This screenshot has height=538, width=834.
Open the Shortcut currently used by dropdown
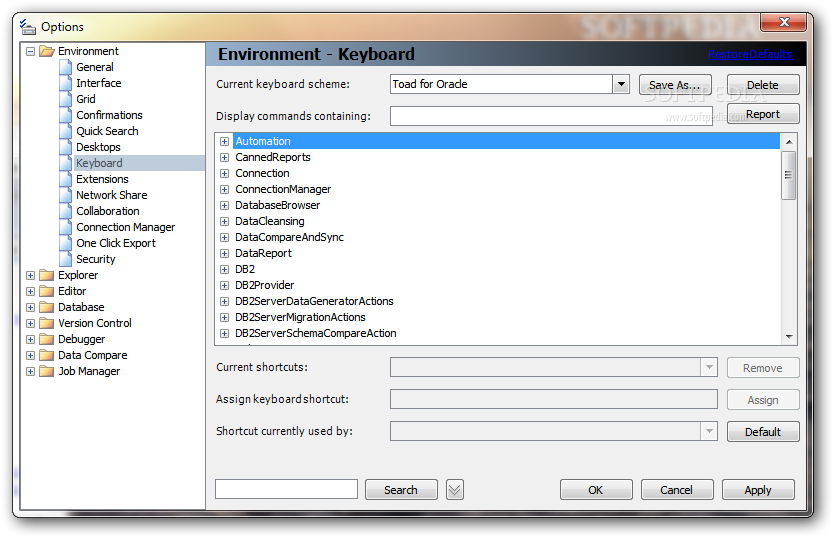click(709, 431)
